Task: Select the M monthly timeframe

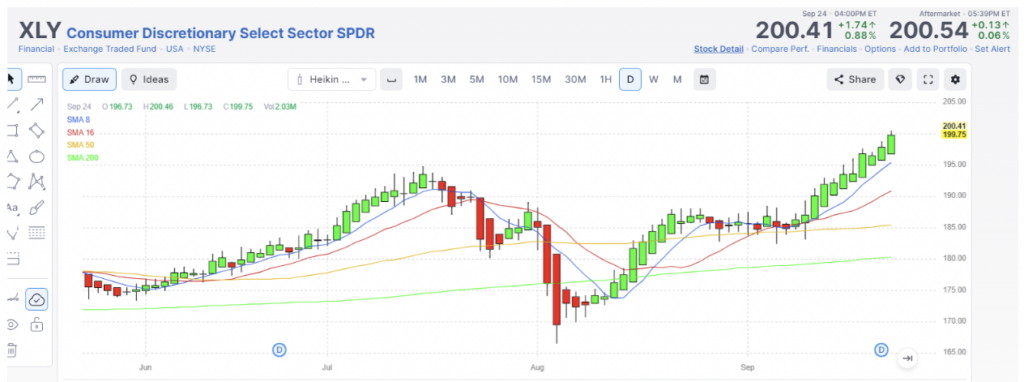Action: 677,80
